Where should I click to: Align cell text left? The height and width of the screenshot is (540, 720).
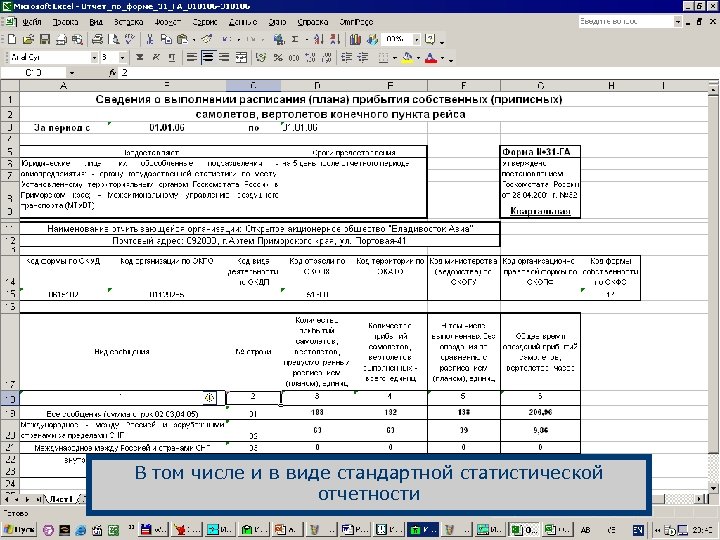click(x=192, y=57)
